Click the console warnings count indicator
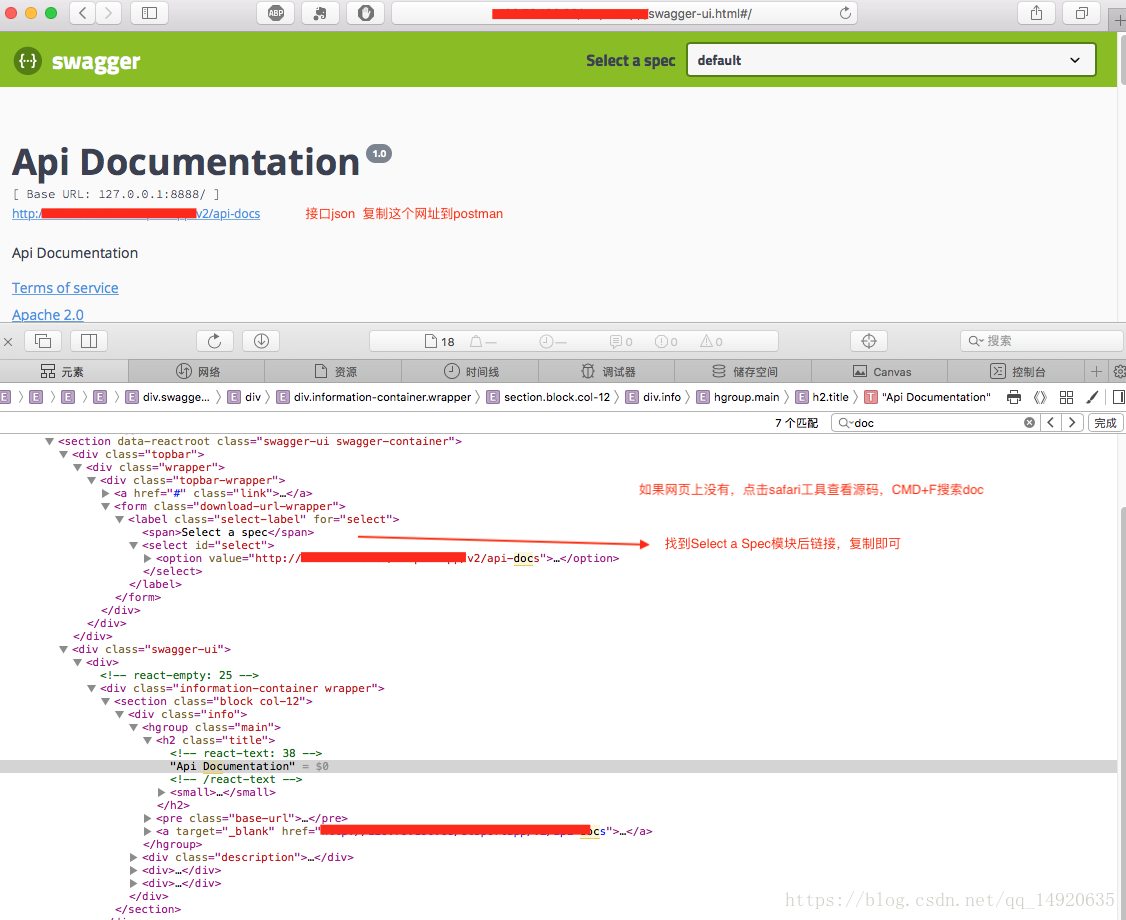This screenshot has height=920, width=1126. (x=712, y=342)
